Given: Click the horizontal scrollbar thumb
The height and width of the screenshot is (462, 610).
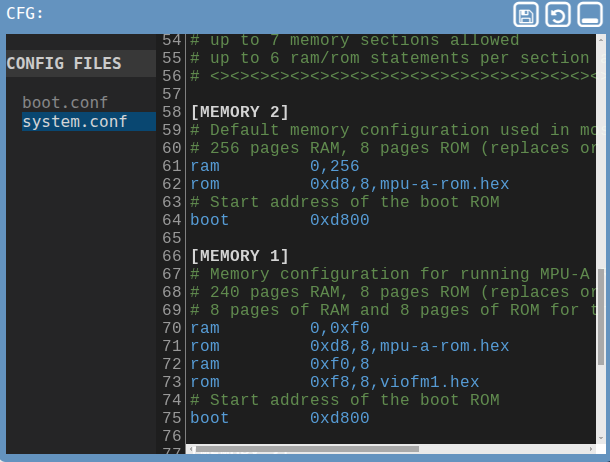Looking at the screenshot, I should [x=307, y=449].
